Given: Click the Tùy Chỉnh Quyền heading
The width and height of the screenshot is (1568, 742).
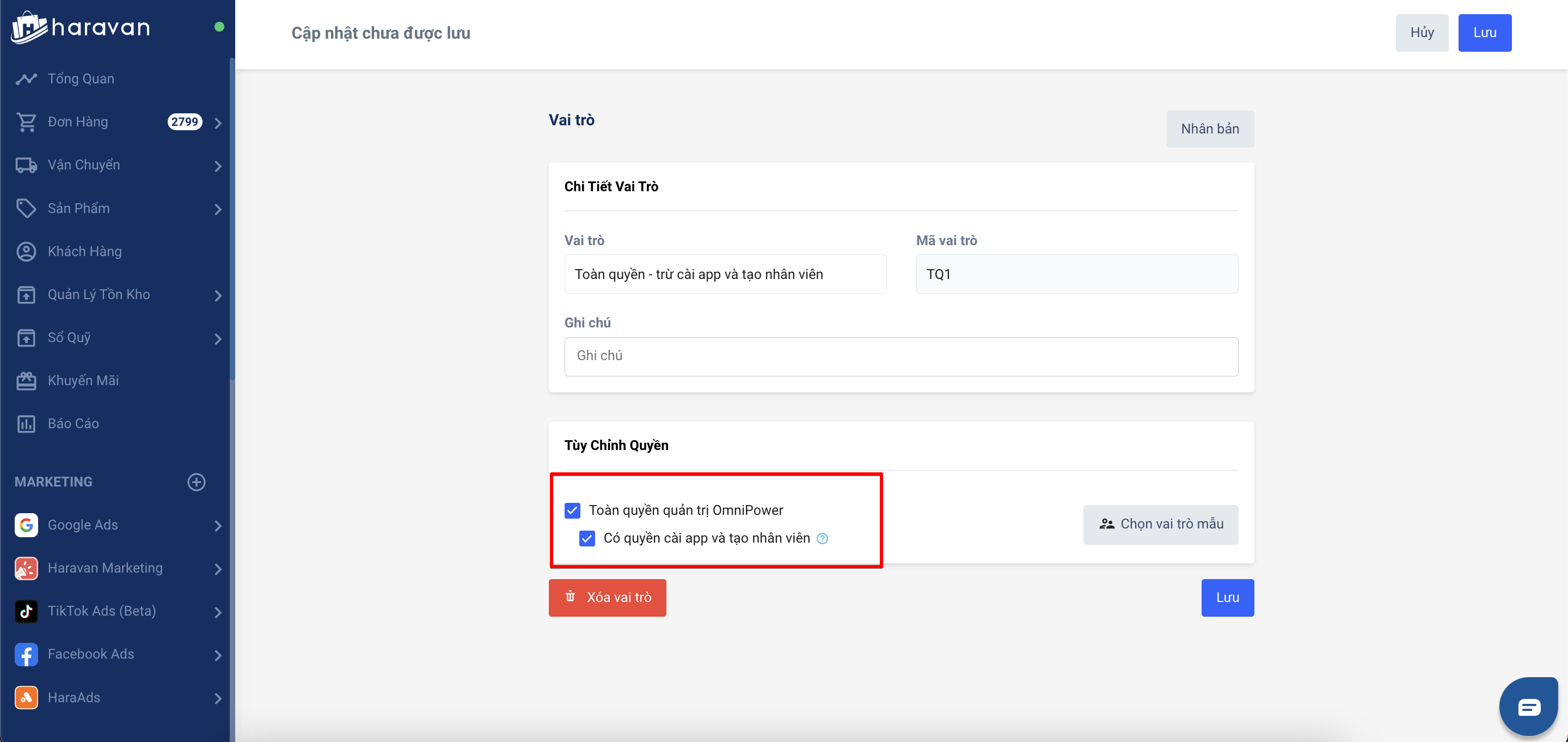Looking at the screenshot, I should coord(616,445).
